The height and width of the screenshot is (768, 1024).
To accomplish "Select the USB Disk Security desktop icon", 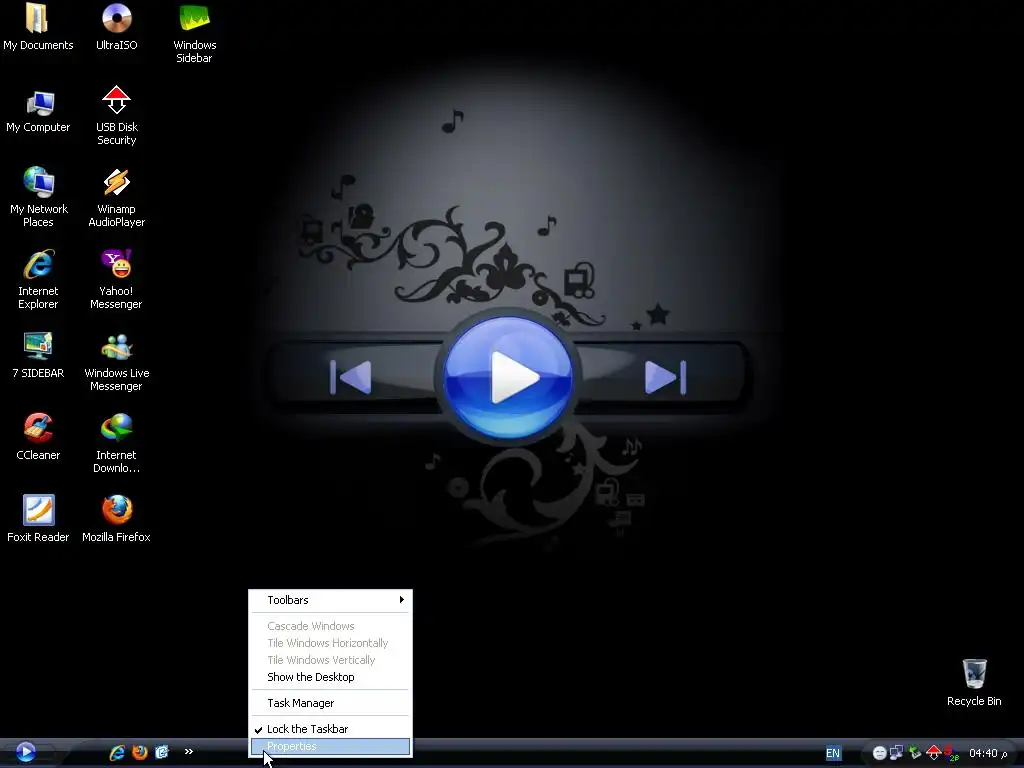I will pyautogui.click(x=116, y=100).
